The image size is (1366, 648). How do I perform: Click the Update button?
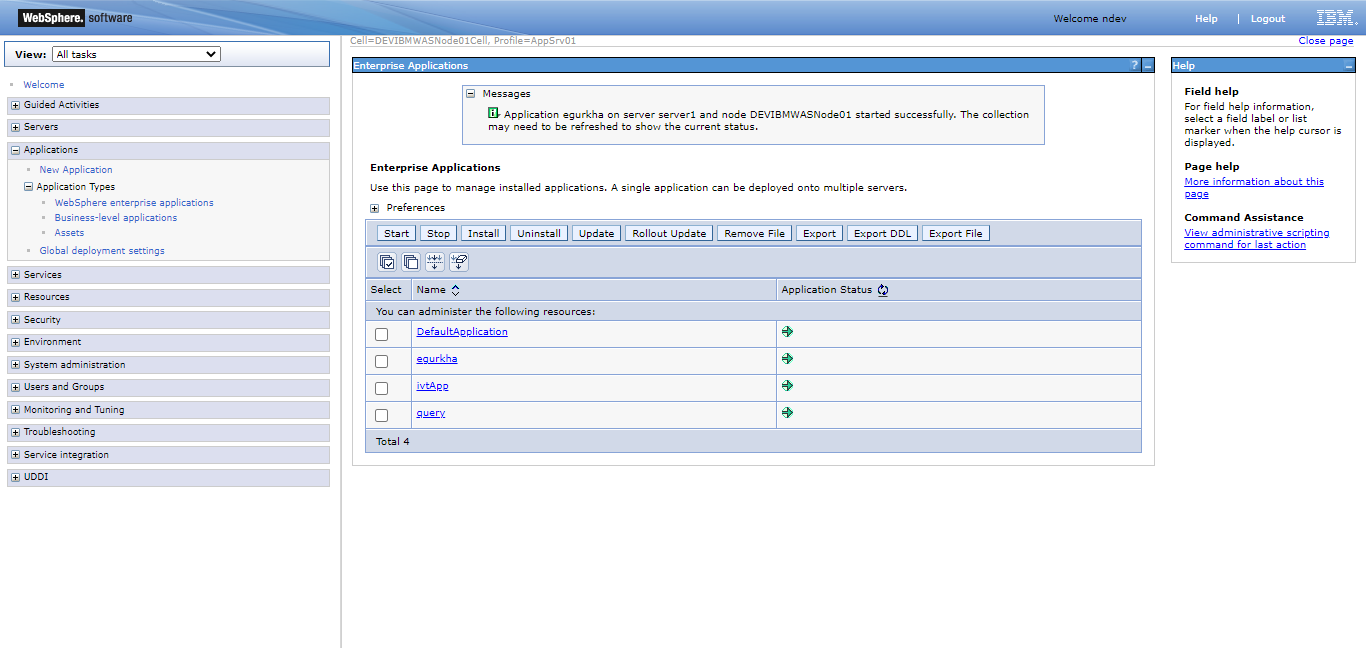[x=597, y=233]
